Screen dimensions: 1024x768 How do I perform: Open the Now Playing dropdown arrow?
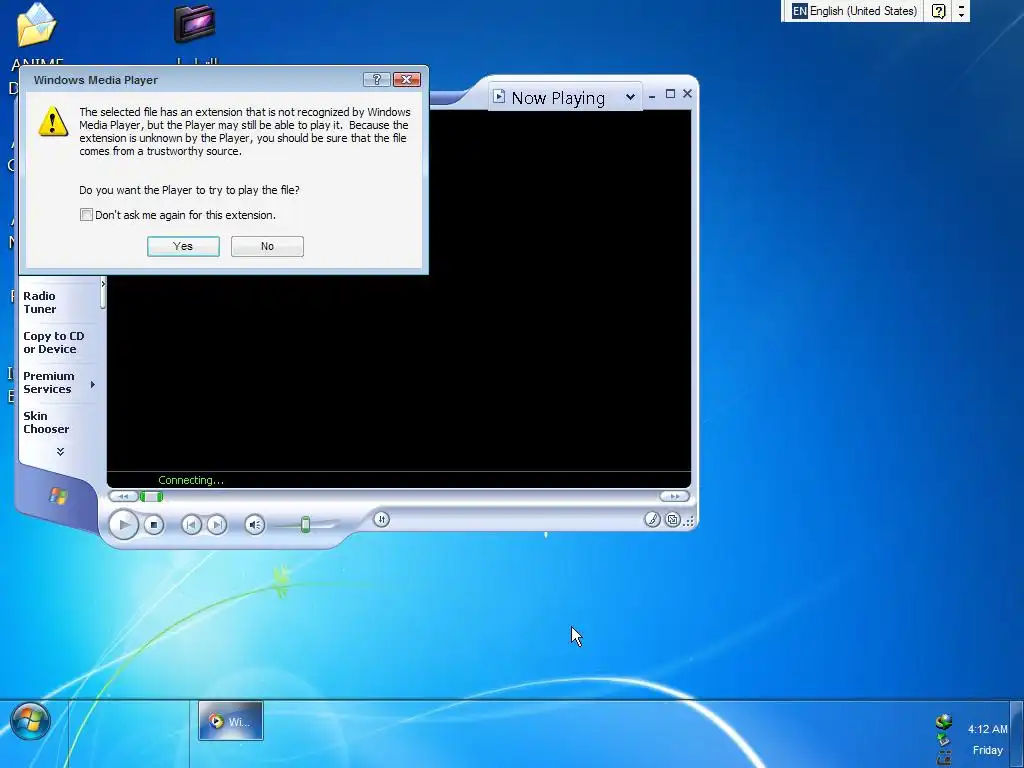point(630,97)
